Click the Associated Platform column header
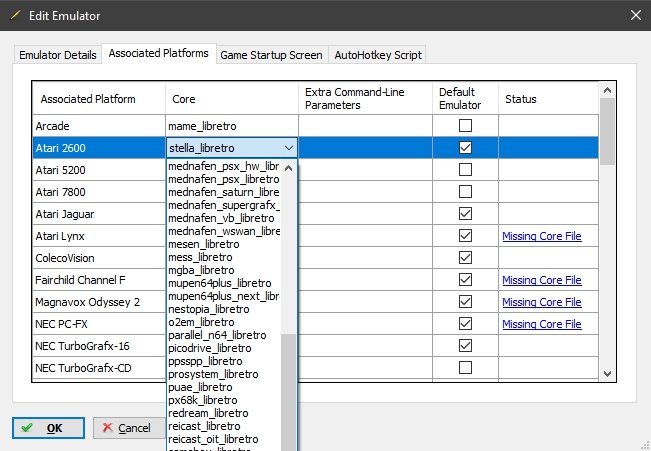 [99, 98]
